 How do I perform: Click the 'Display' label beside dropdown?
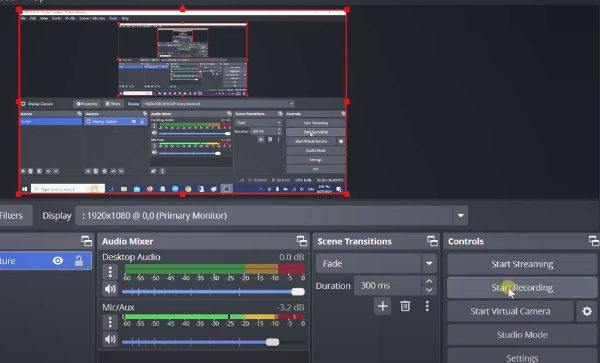coord(57,216)
